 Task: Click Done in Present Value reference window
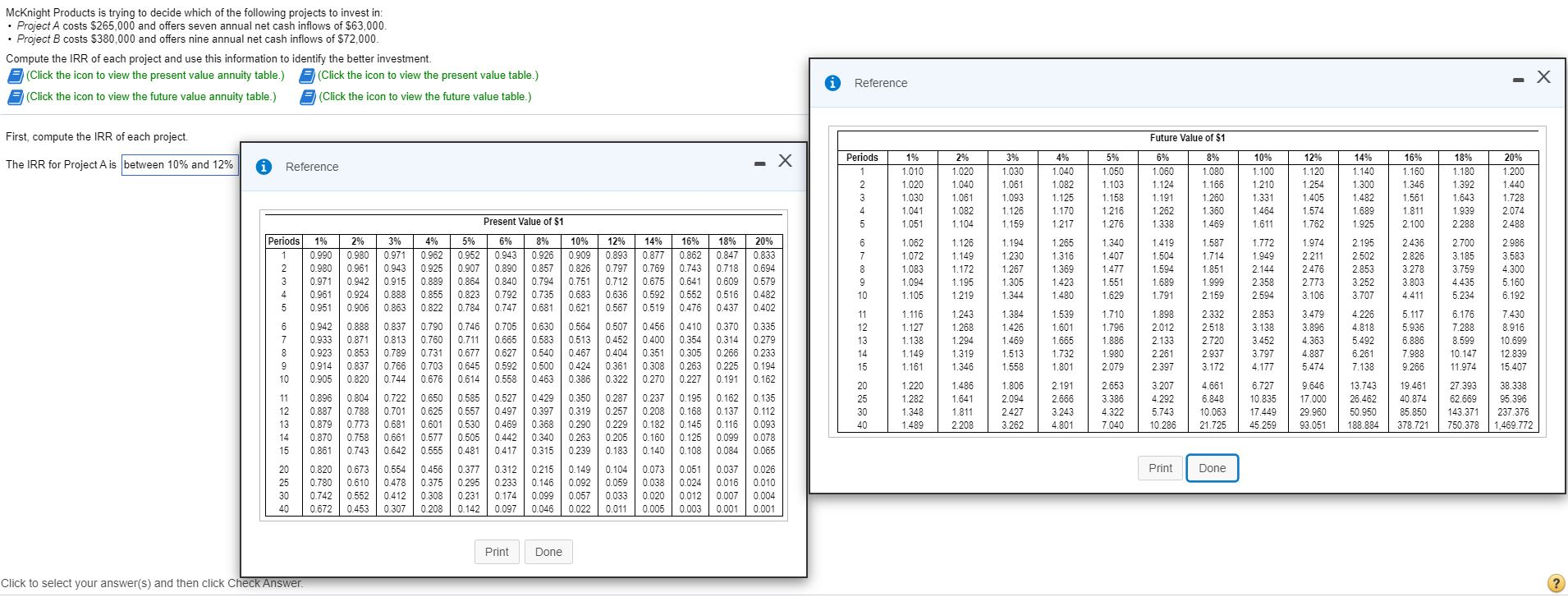tap(548, 552)
